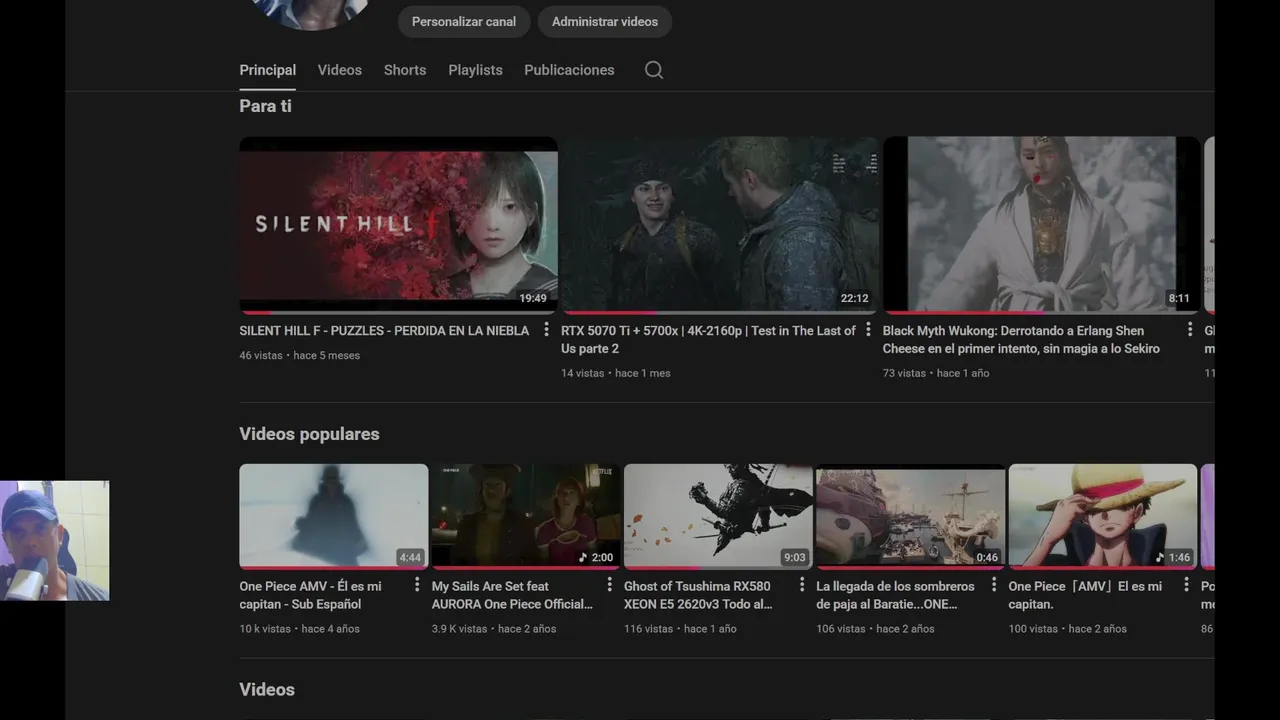Image resolution: width=1280 pixels, height=720 pixels.
Task: Go to the Publicaciones tab
Action: pyautogui.click(x=569, y=70)
